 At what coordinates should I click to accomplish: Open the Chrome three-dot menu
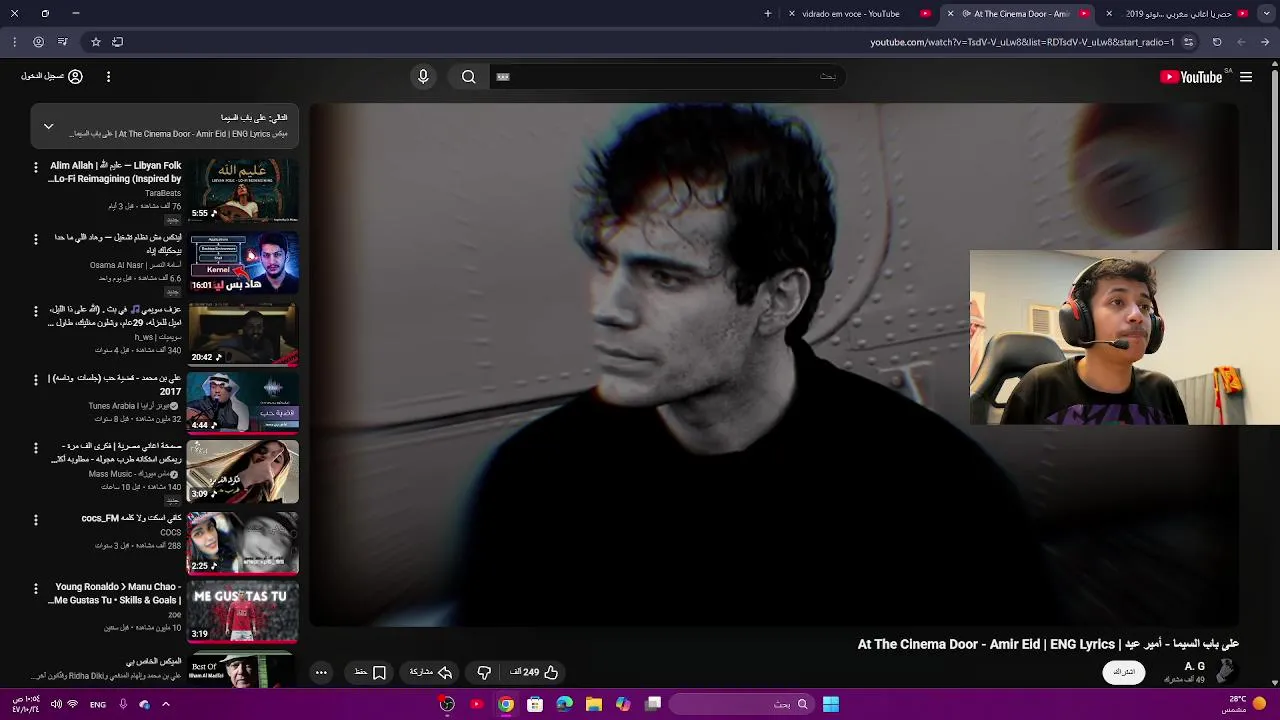(x=14, y=42)
